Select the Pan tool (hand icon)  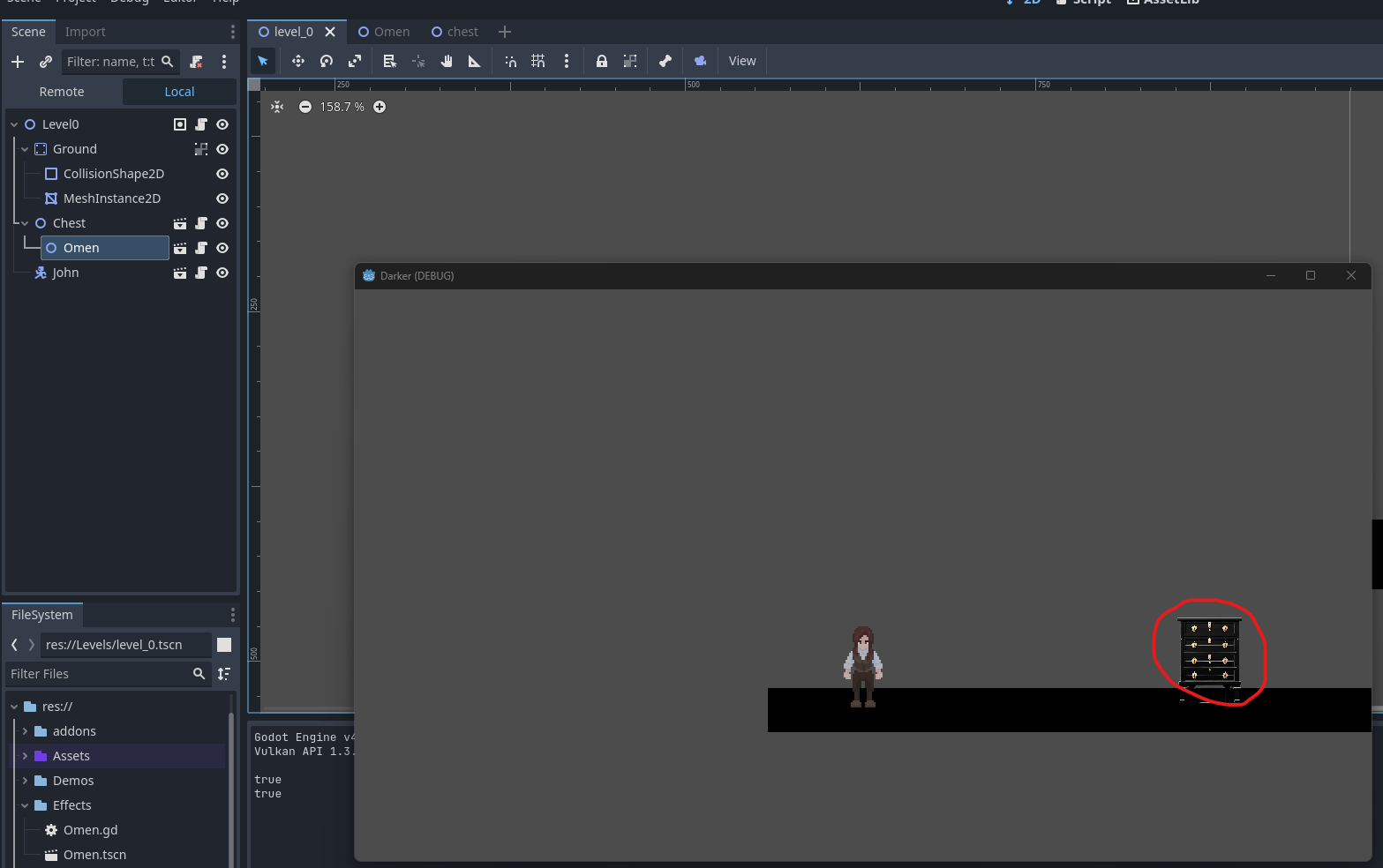point(446,61)
